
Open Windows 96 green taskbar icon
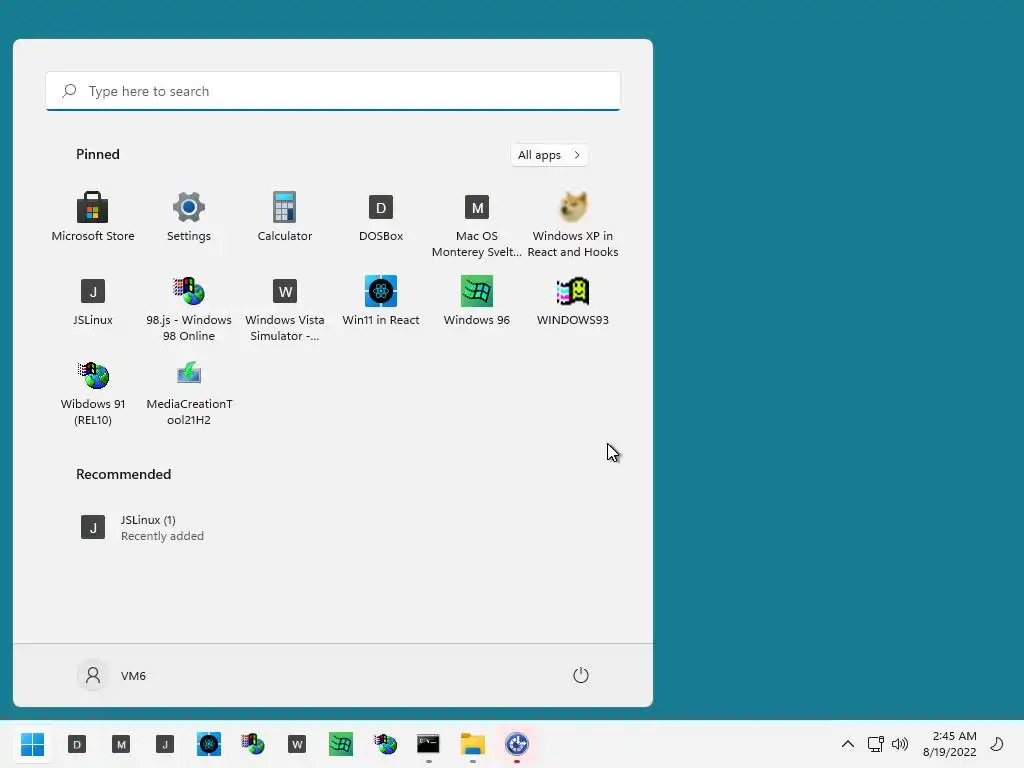pos(341,744)
